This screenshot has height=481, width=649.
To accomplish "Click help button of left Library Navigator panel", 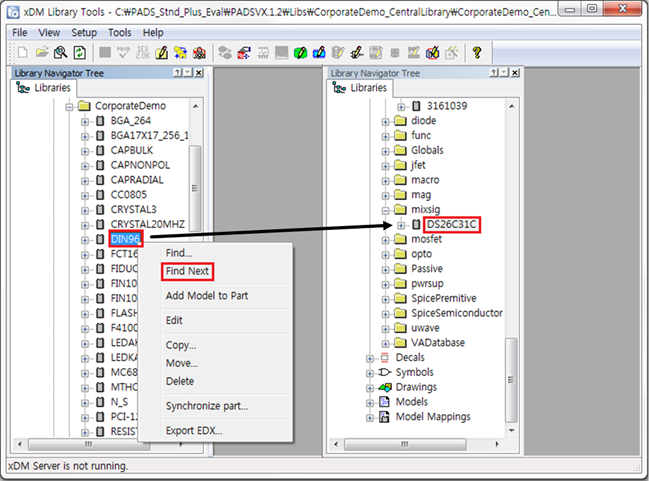I will tap(178, 73).
